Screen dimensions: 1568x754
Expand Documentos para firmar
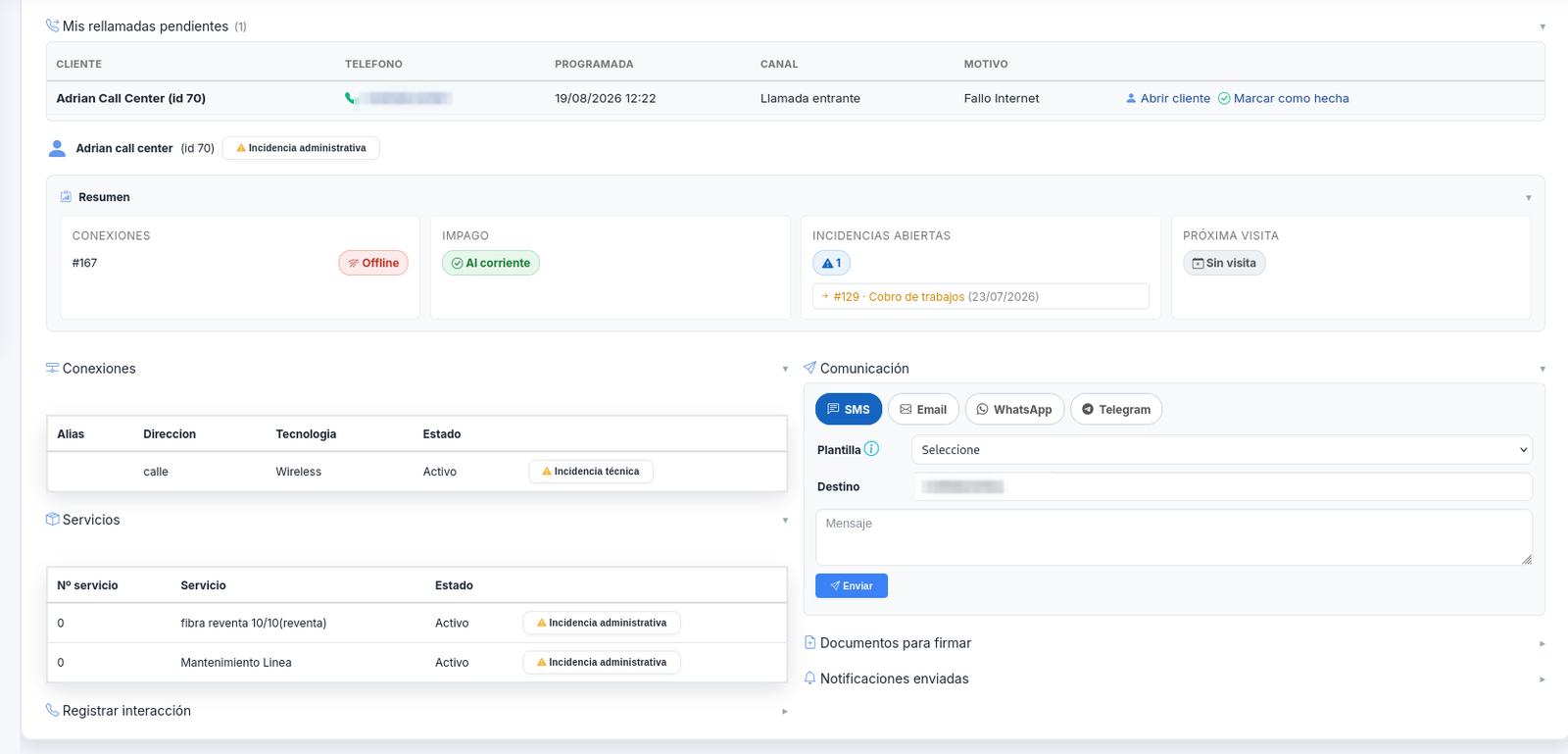1543,643
